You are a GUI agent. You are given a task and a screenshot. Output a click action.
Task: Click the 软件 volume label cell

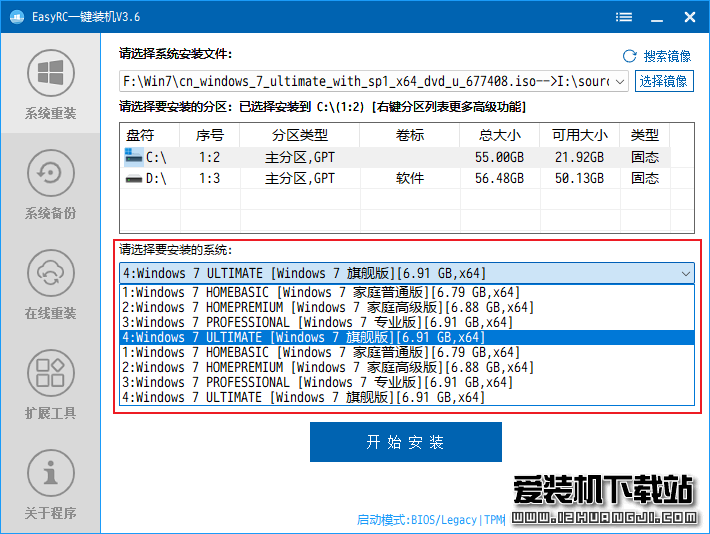(409, 178)
